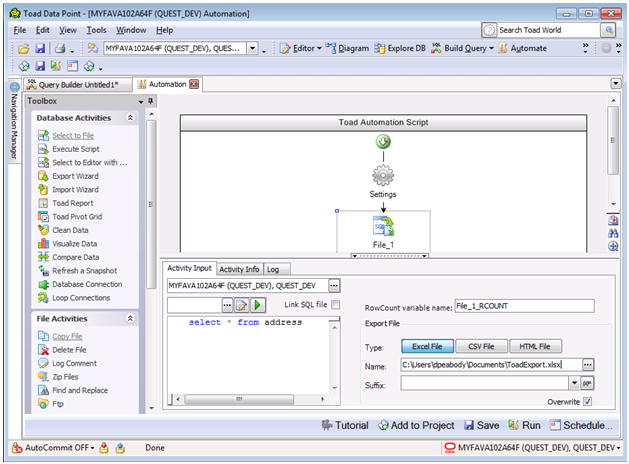
Task: Click the edit SQL pencil icon
Action: pos(242,305)
